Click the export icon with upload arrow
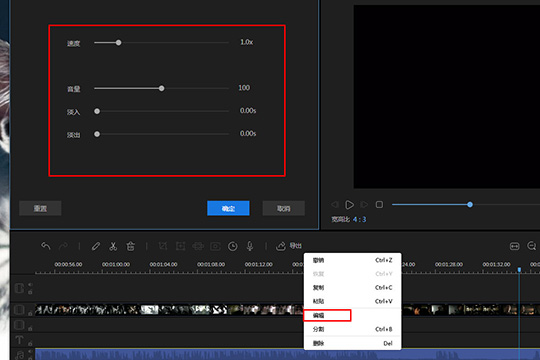The image size is (540, 360). tap(281, 246)
